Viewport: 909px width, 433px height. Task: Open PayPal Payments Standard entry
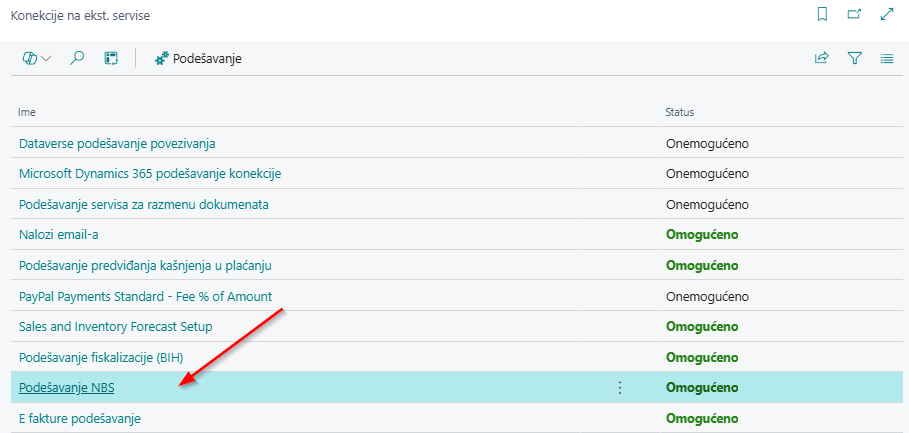click(145, 297)
